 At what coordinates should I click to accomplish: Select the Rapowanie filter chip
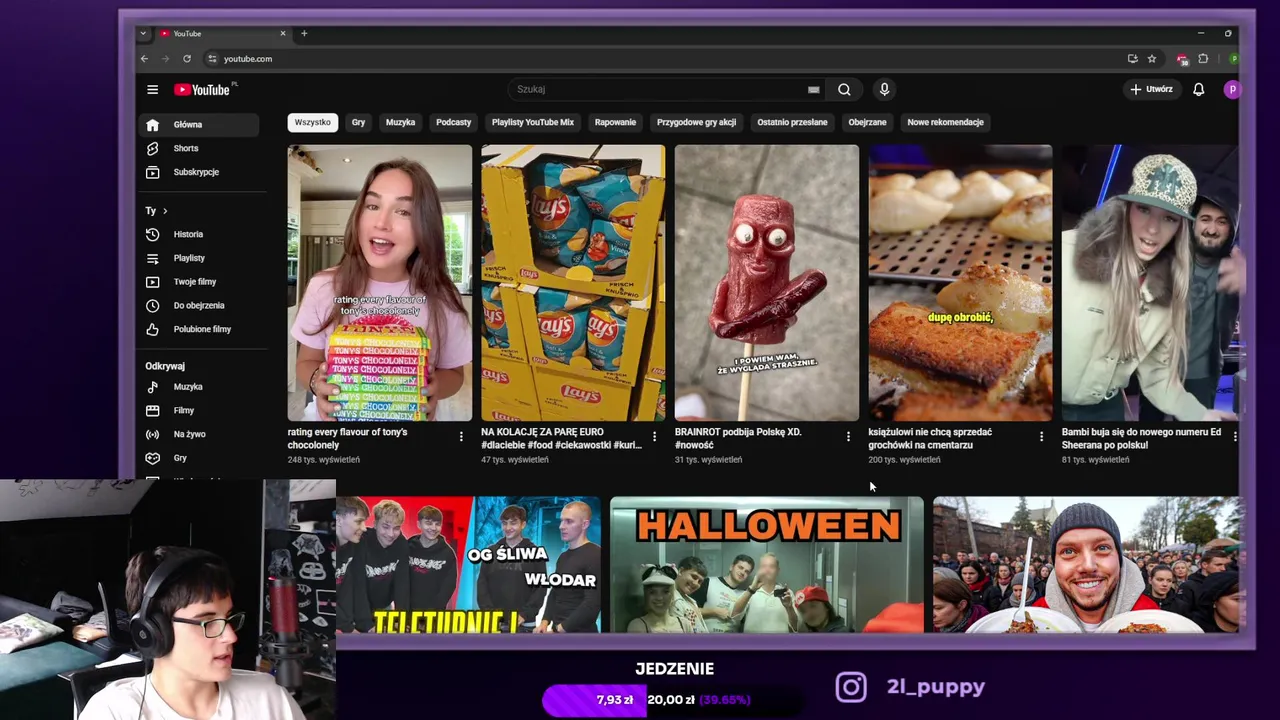pyautogui.click(x=615, y=123)
